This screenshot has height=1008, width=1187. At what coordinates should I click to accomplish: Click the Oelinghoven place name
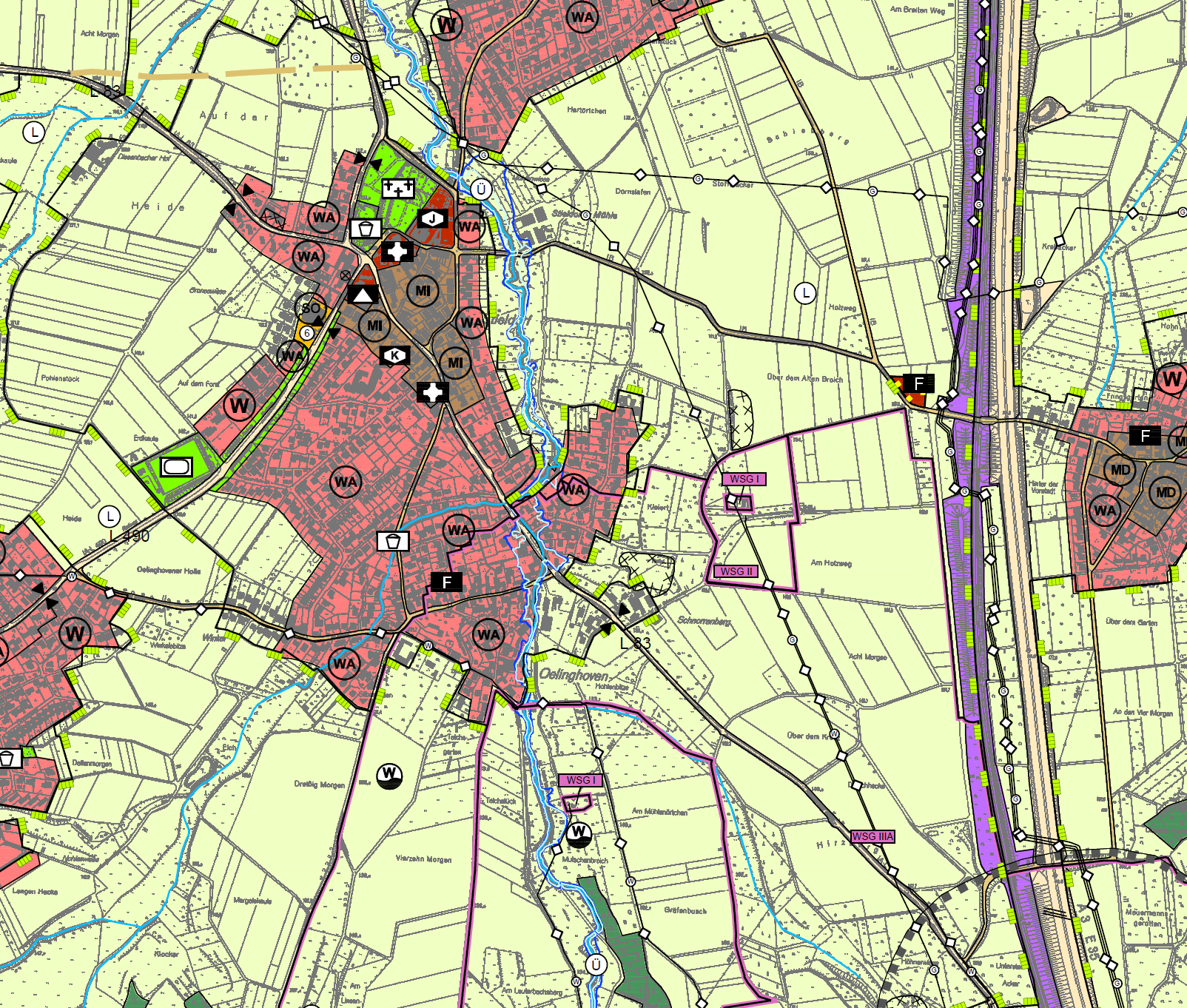574,674
